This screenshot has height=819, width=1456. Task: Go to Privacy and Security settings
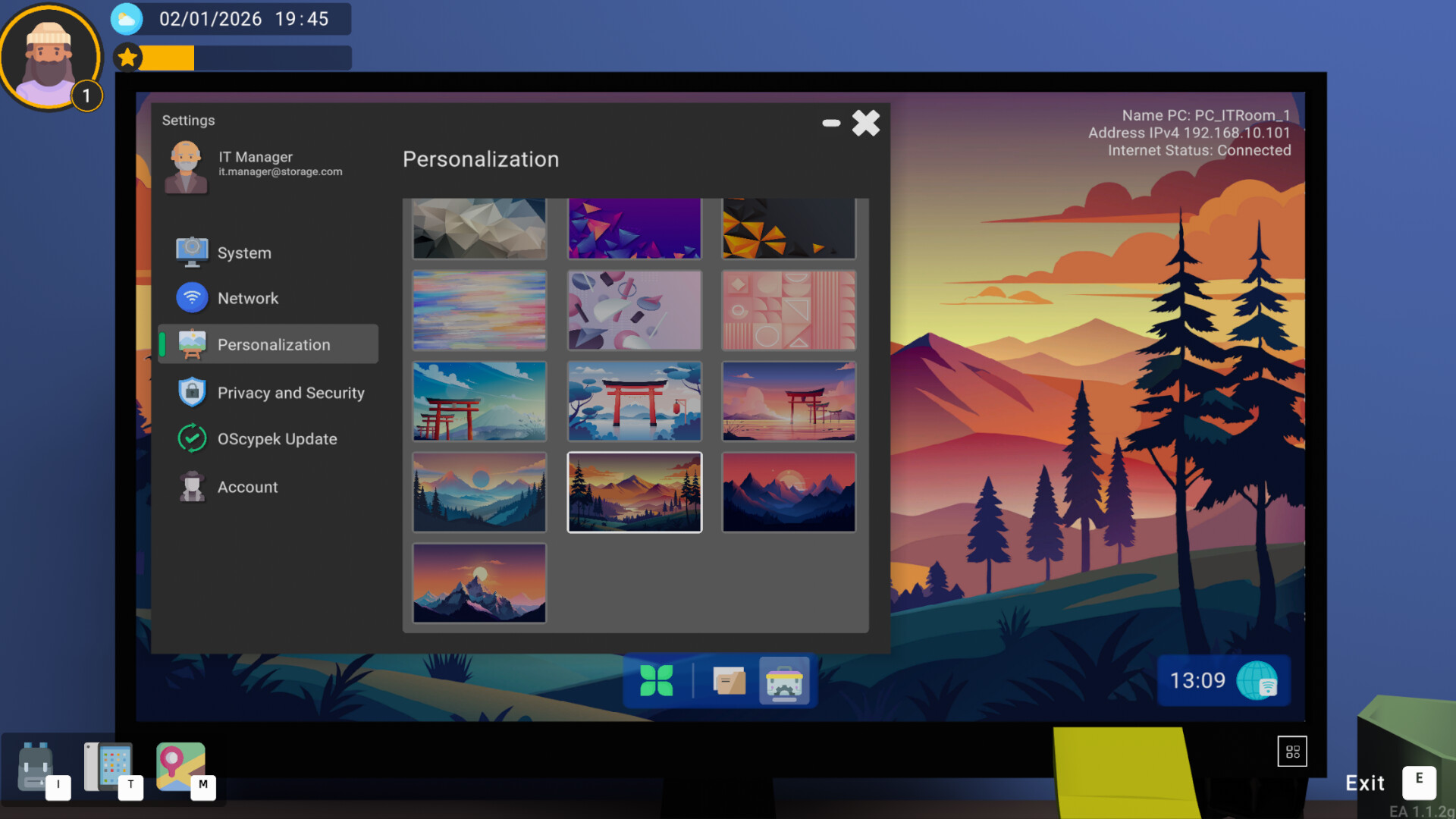tap(291, 392)
